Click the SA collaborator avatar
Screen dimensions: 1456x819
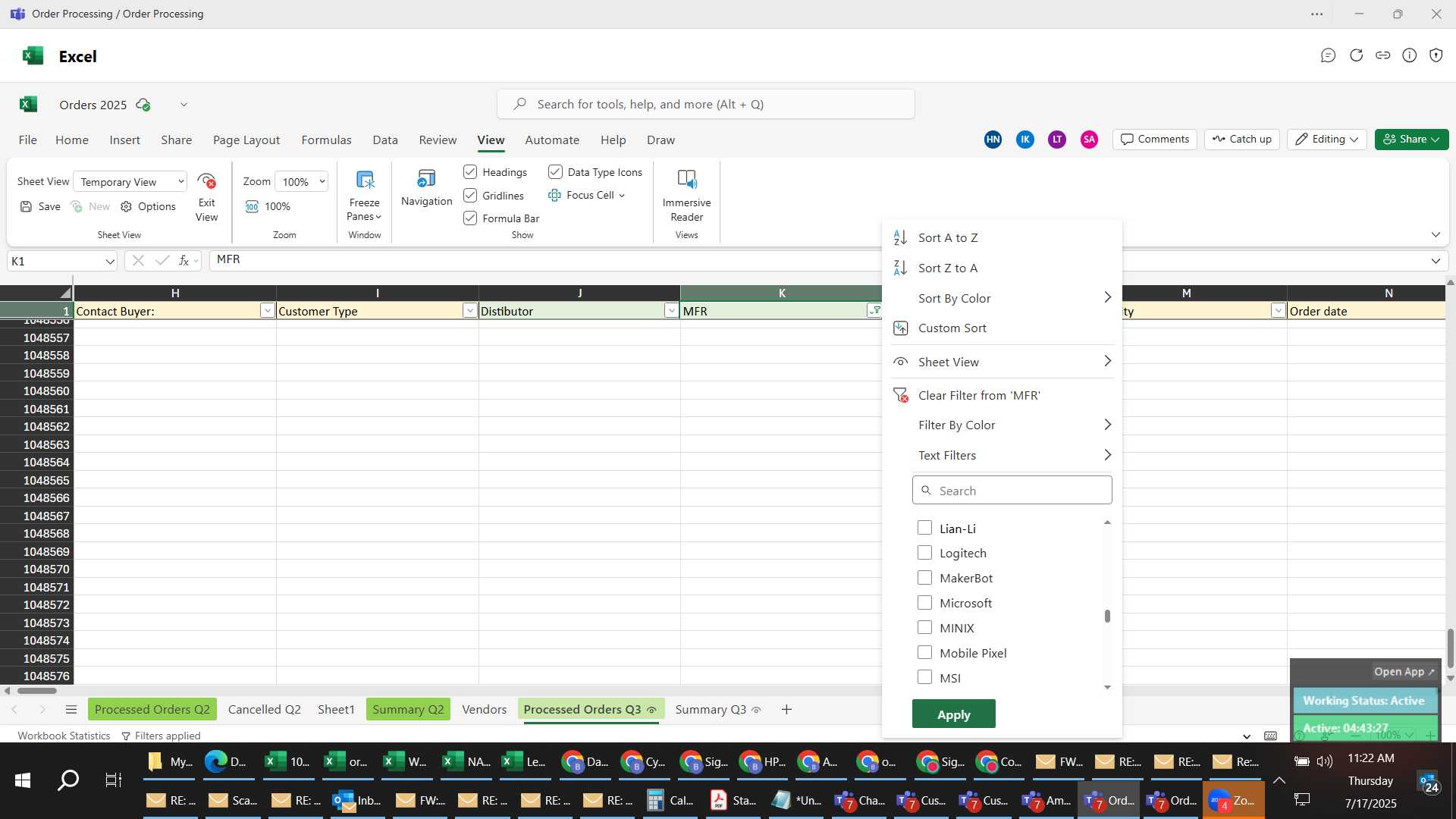tap(1089, 140)
